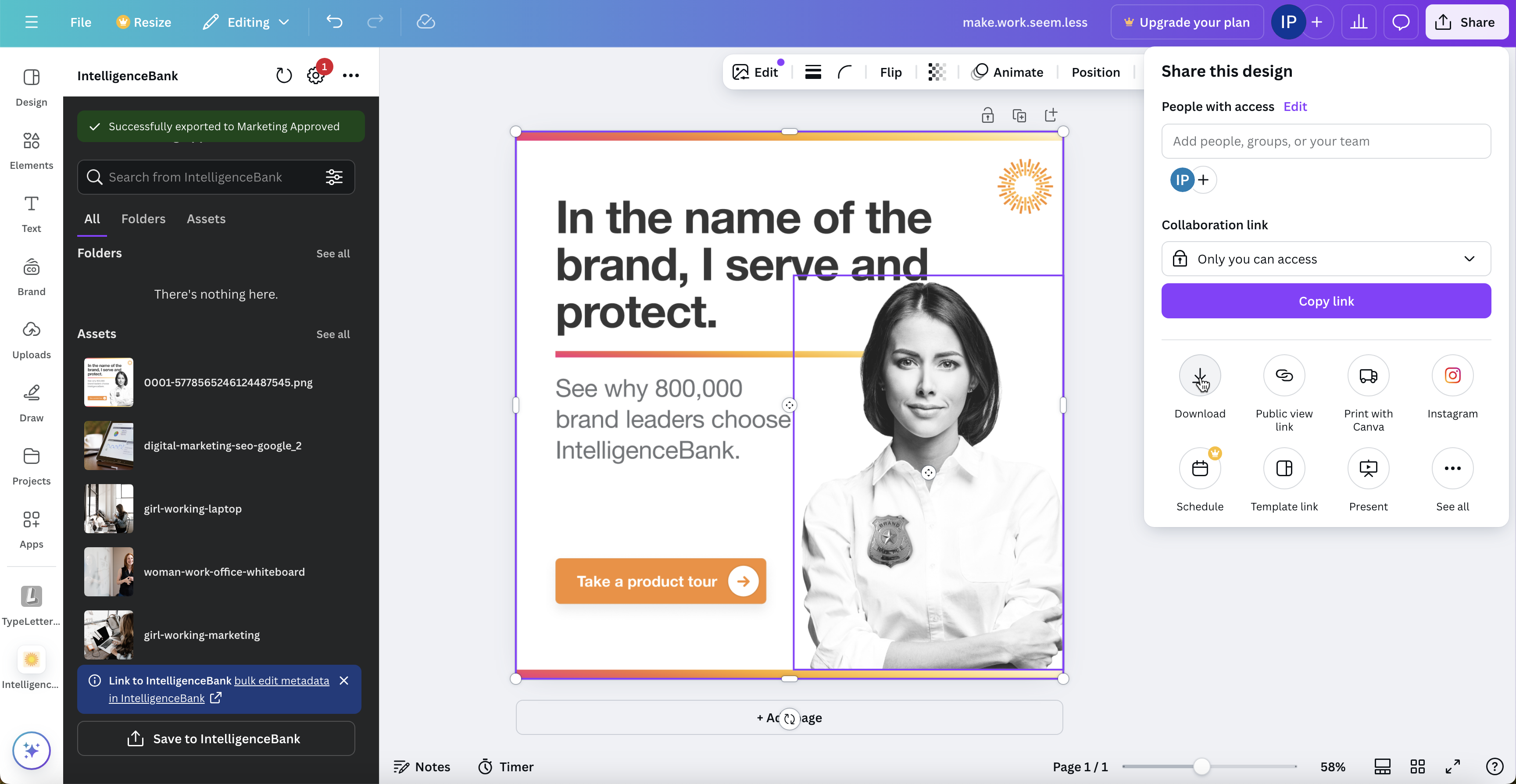Lock the selected page element
Viewport: 1516px width, 784px height.
click(x=987, y=115)
